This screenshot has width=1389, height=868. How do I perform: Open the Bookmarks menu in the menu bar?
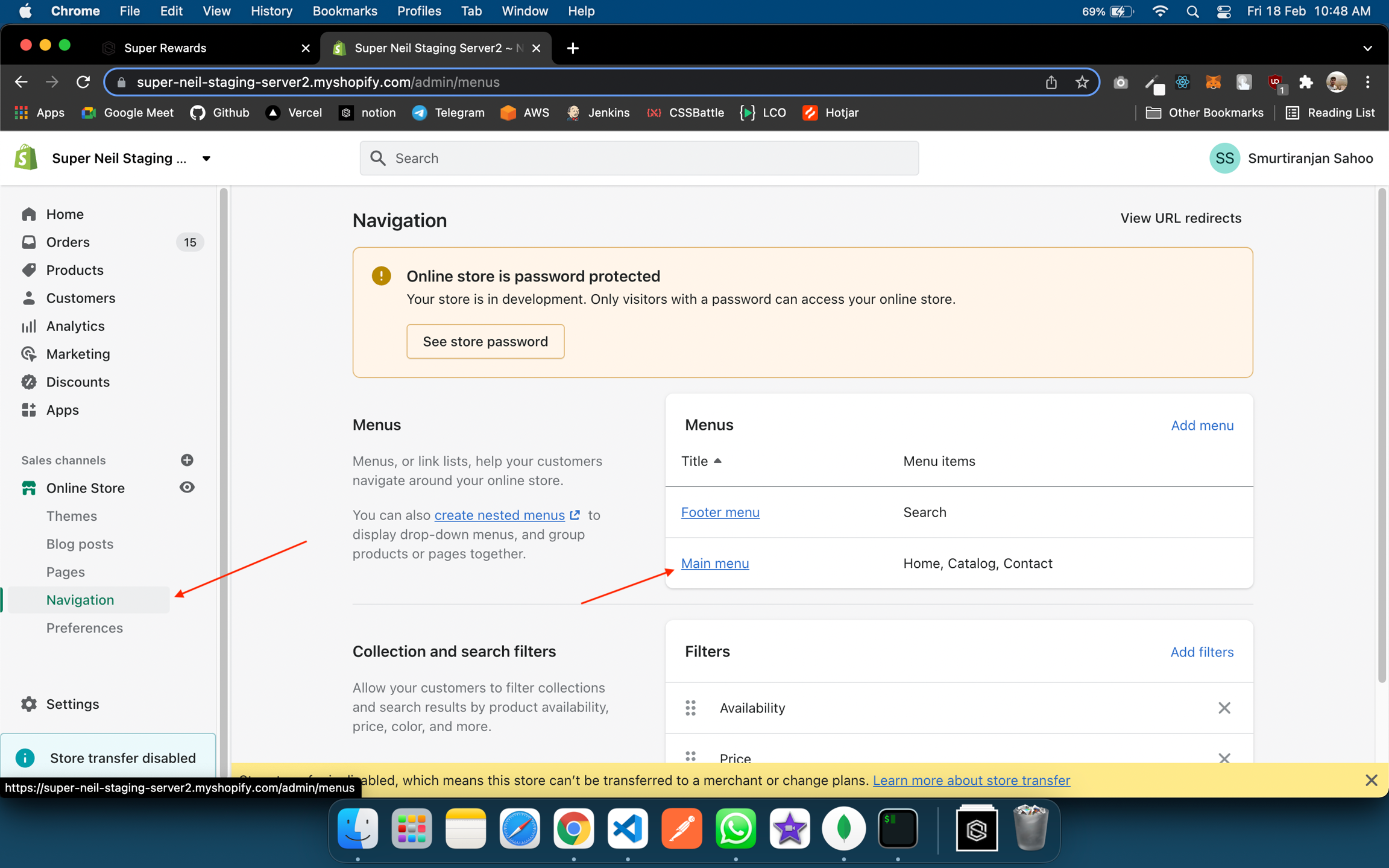(x=344, y=11)
